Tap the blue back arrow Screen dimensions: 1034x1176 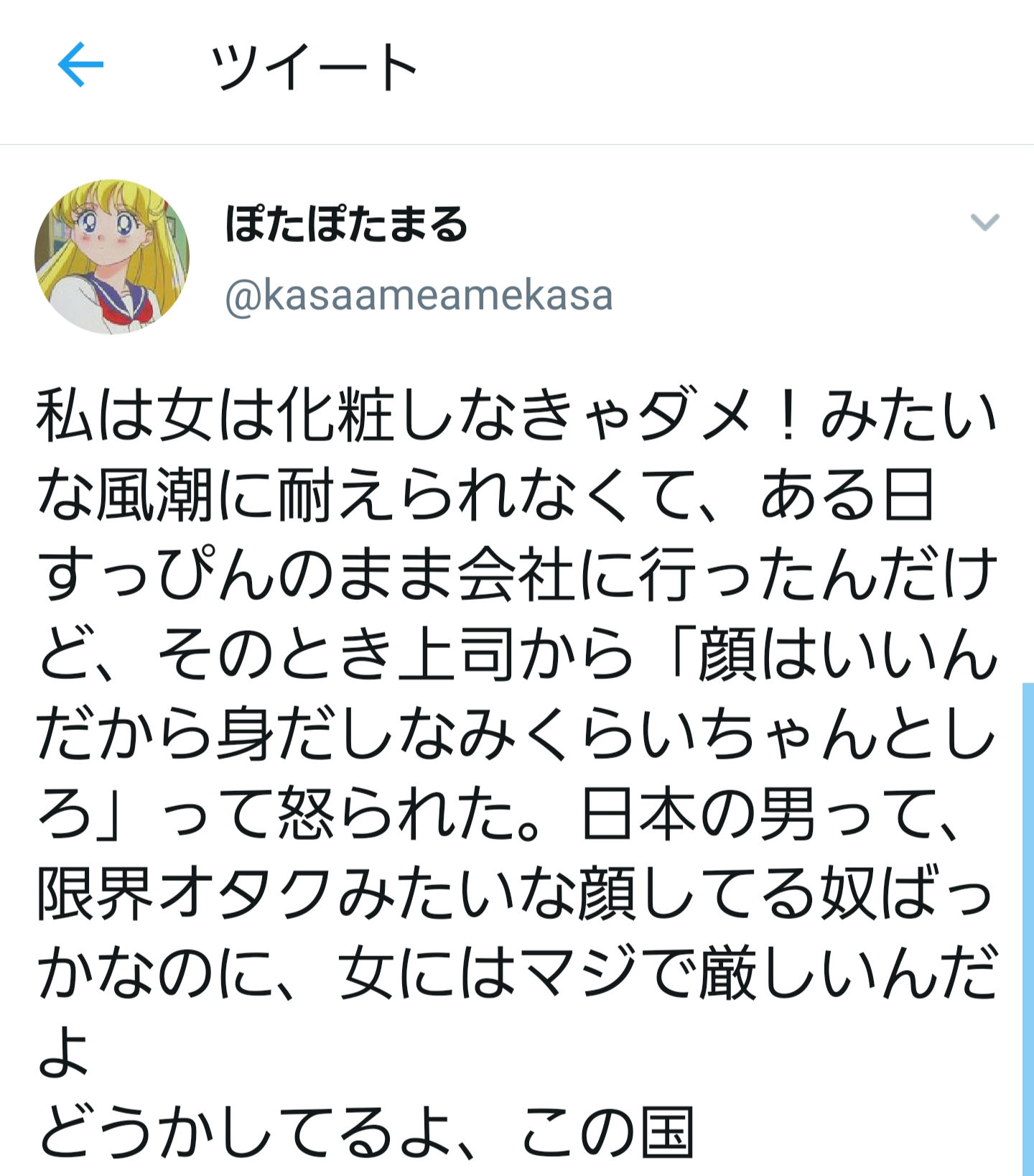80,65
